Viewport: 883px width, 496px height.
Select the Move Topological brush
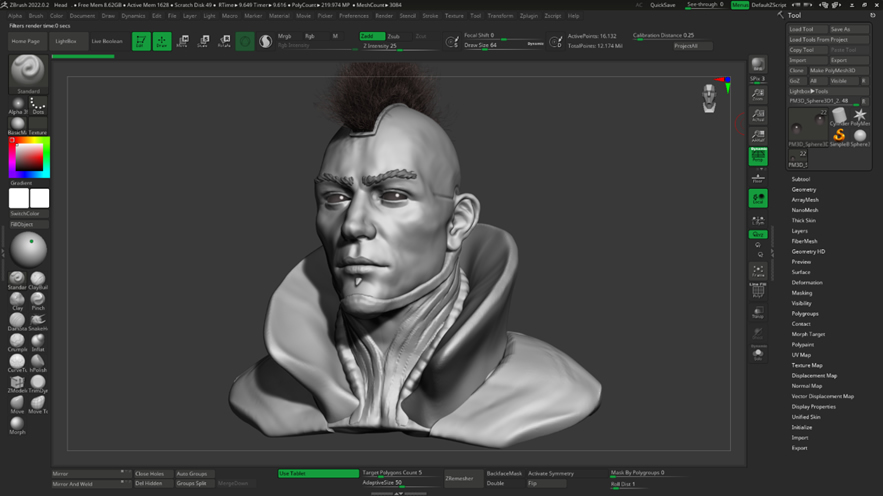pos(38,404)
